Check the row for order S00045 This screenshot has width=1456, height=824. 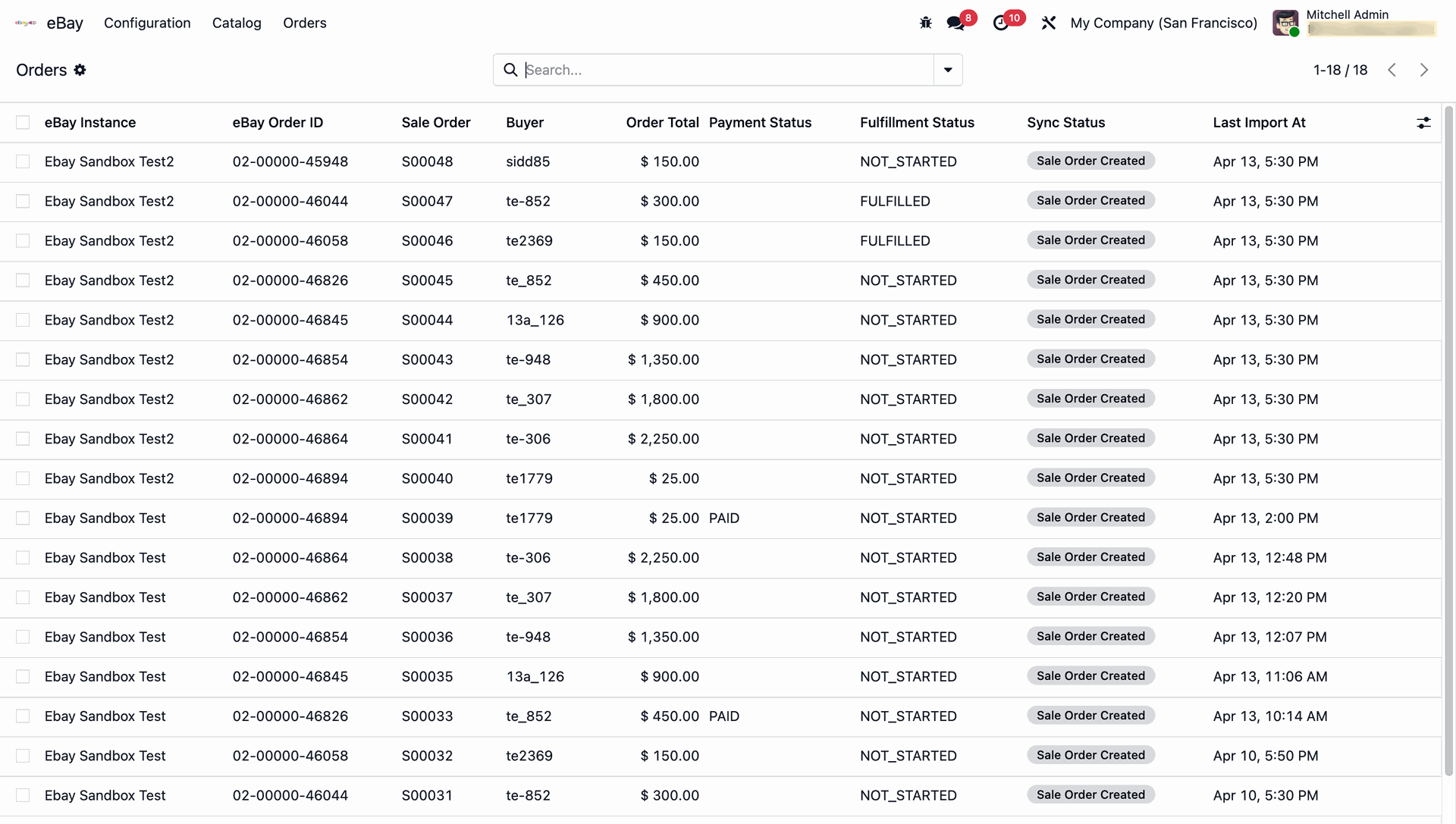[x=23, y=280]
